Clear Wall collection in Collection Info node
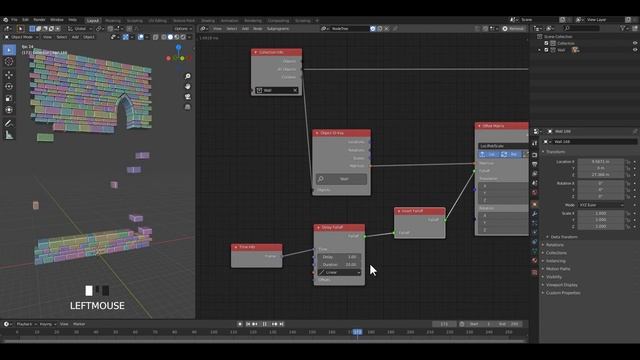This screenshot has width=640, height=360. click(295, 90)
